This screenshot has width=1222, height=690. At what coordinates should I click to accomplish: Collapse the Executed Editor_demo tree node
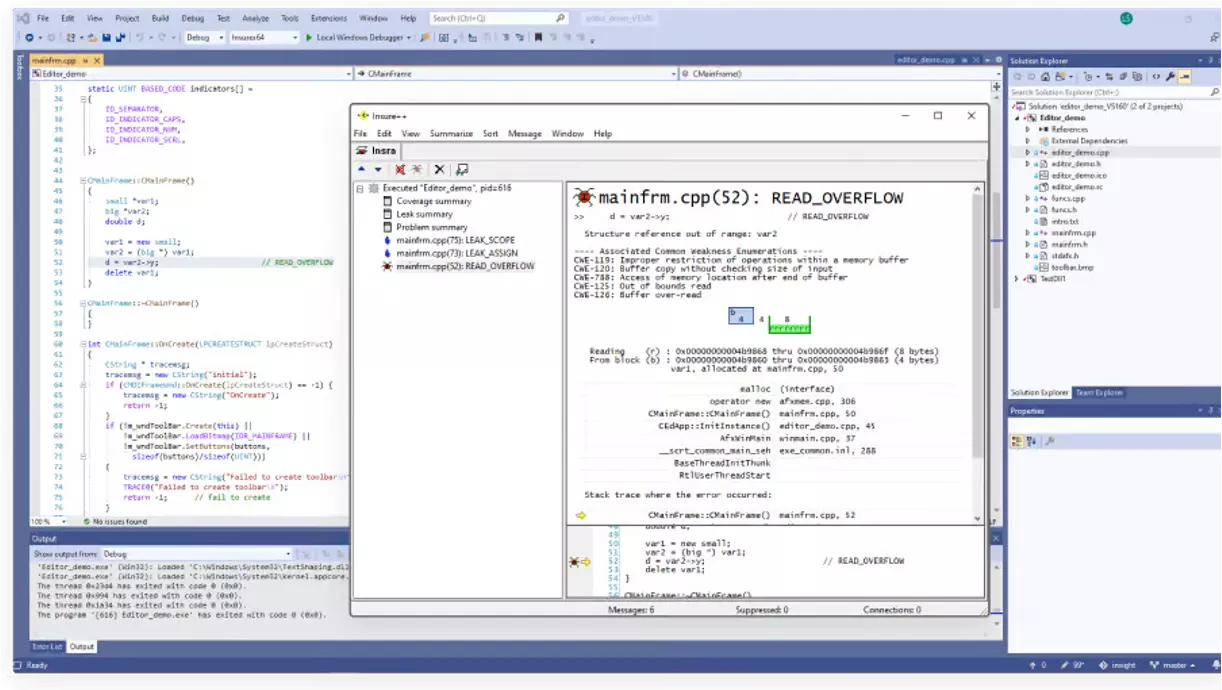[x=360, y=188]
